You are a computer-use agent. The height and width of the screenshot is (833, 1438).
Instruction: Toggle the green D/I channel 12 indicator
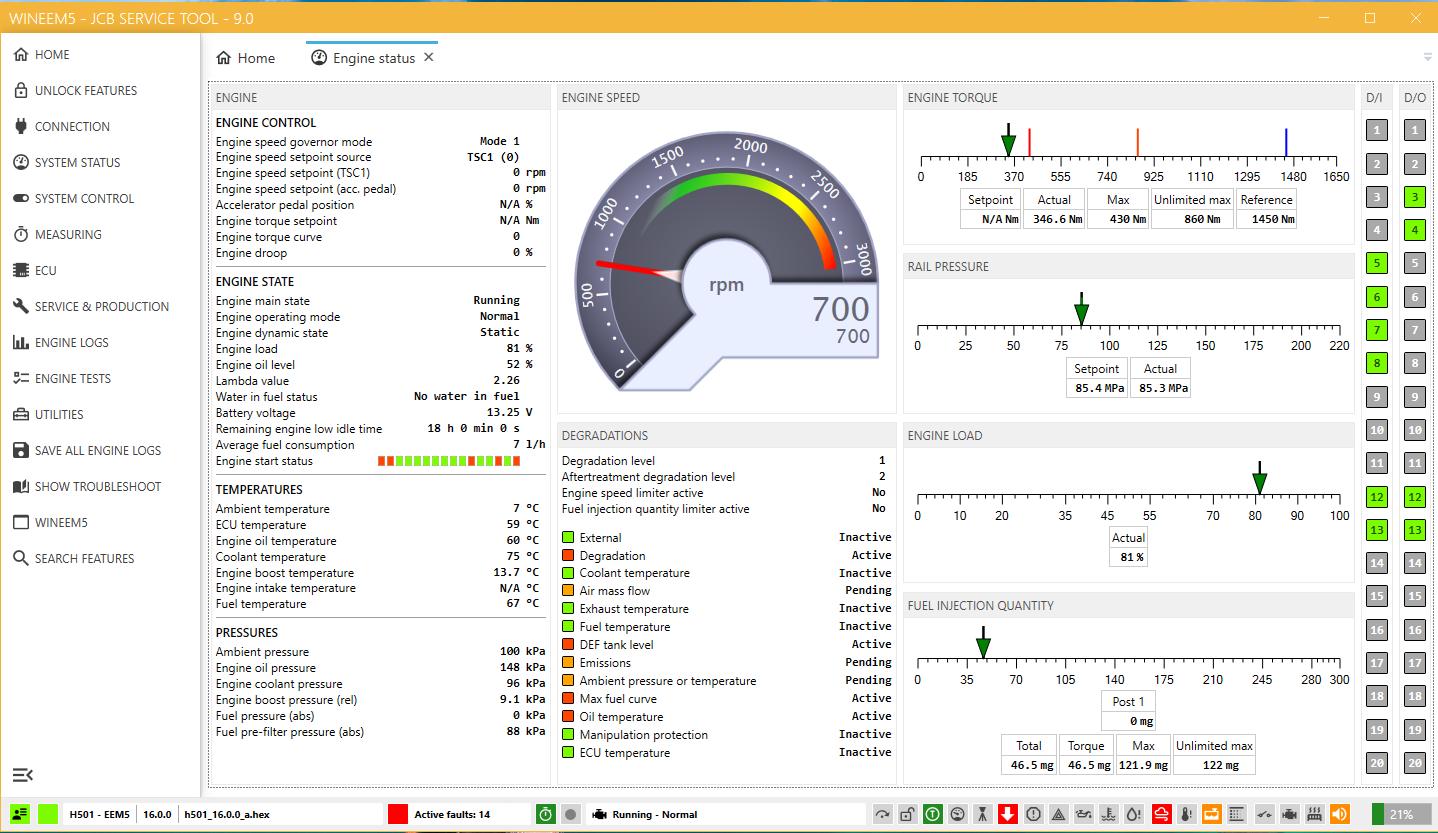click(x=1376, y=496)
